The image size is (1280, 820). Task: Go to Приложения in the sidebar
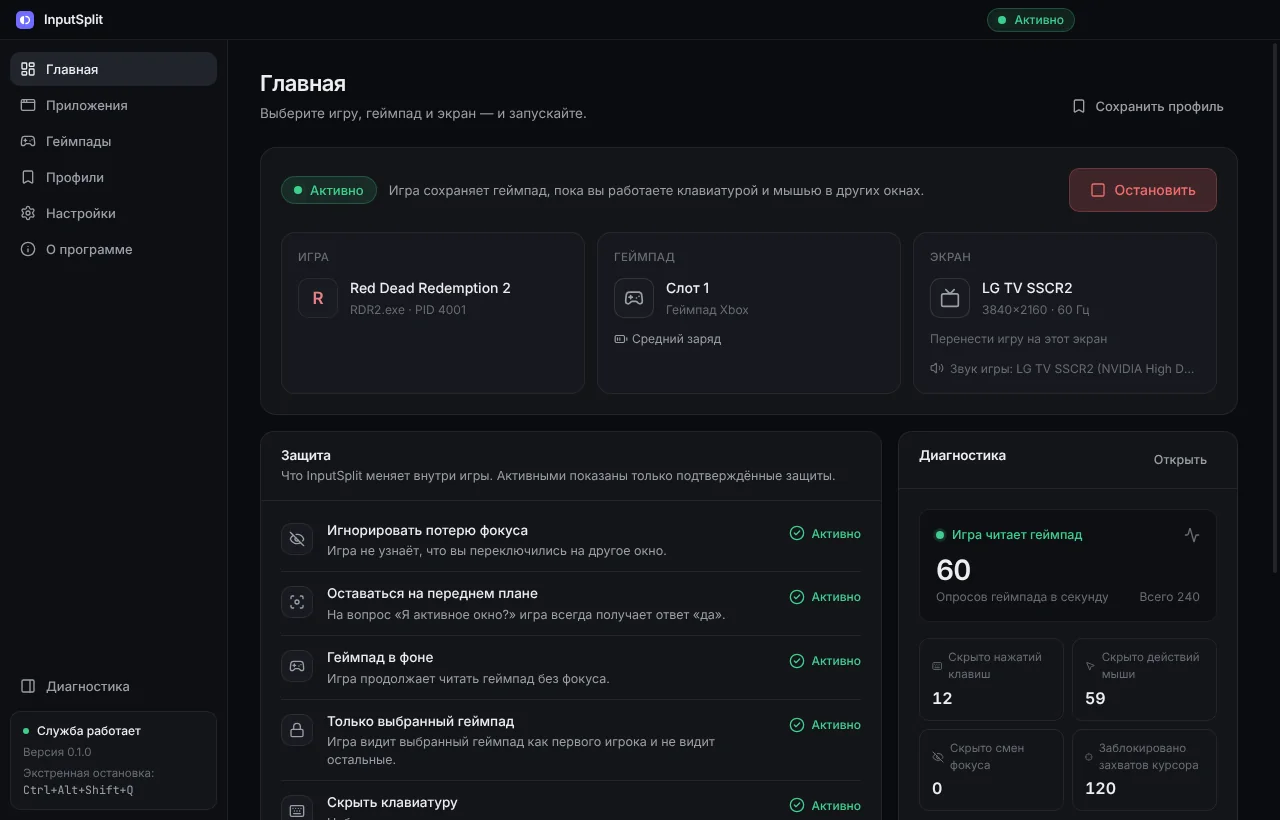tap(113, 105)
